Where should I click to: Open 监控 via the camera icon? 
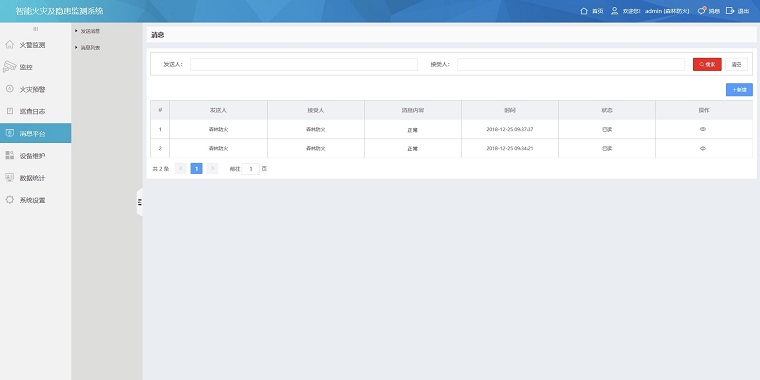click(x=9, y=67)
